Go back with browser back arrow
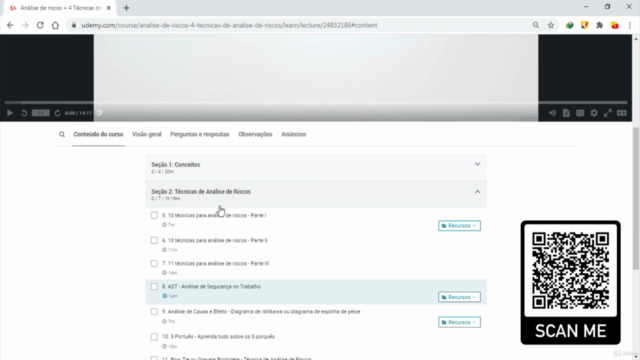Screen dimensions: 640x360 (x=10, y=25)
